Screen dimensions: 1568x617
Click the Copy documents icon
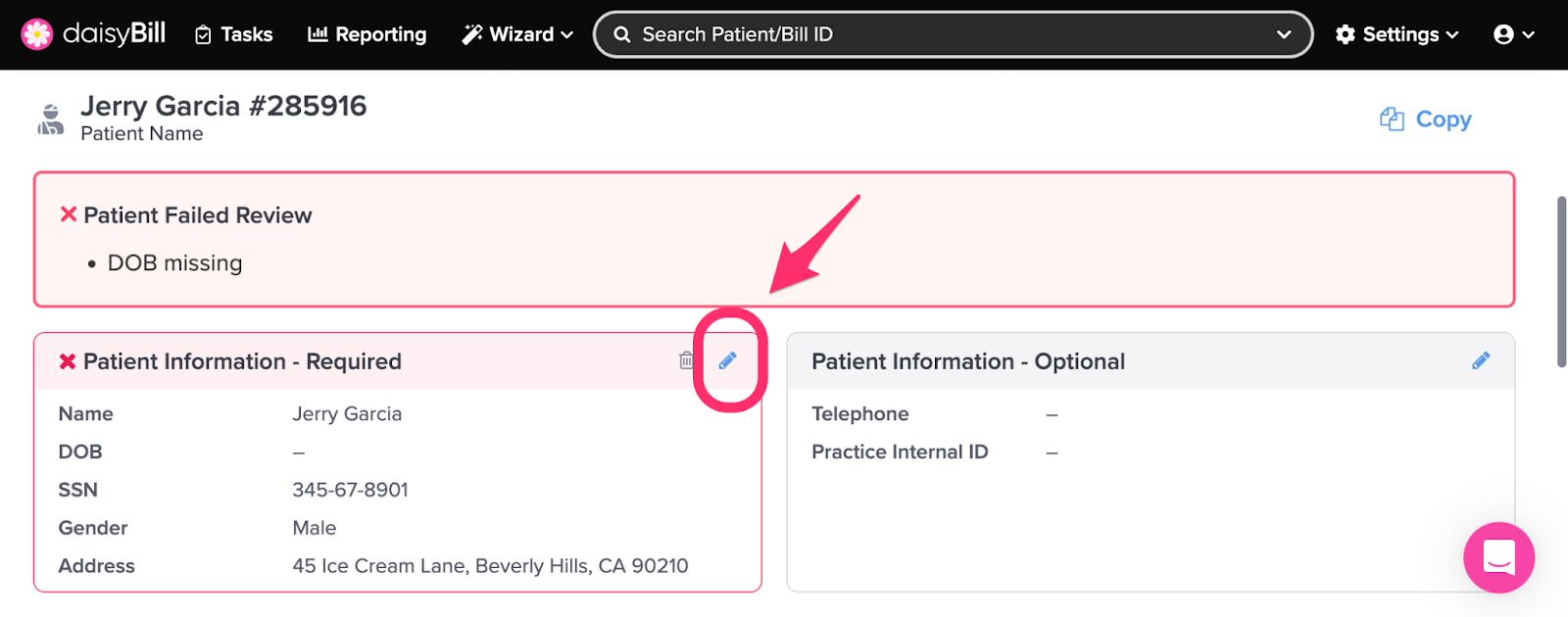tap(1392, 119)
